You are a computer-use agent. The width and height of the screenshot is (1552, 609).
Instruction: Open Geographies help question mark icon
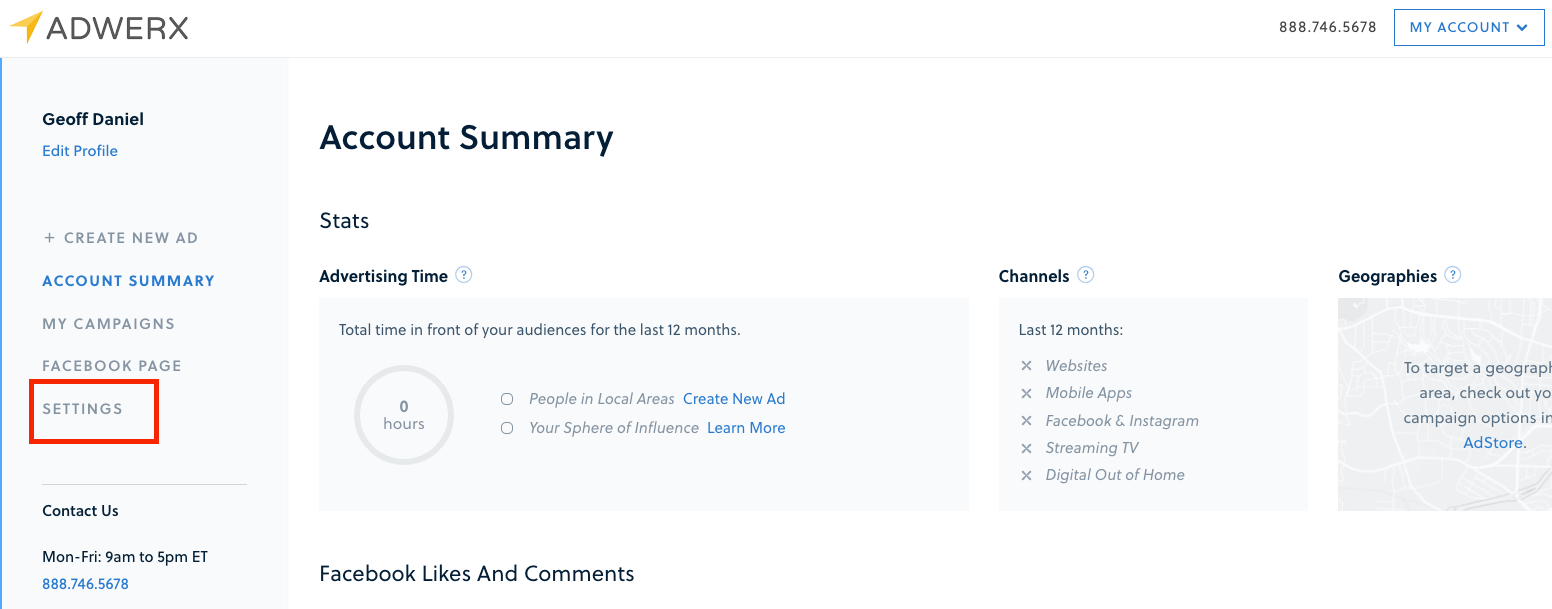1452,275
